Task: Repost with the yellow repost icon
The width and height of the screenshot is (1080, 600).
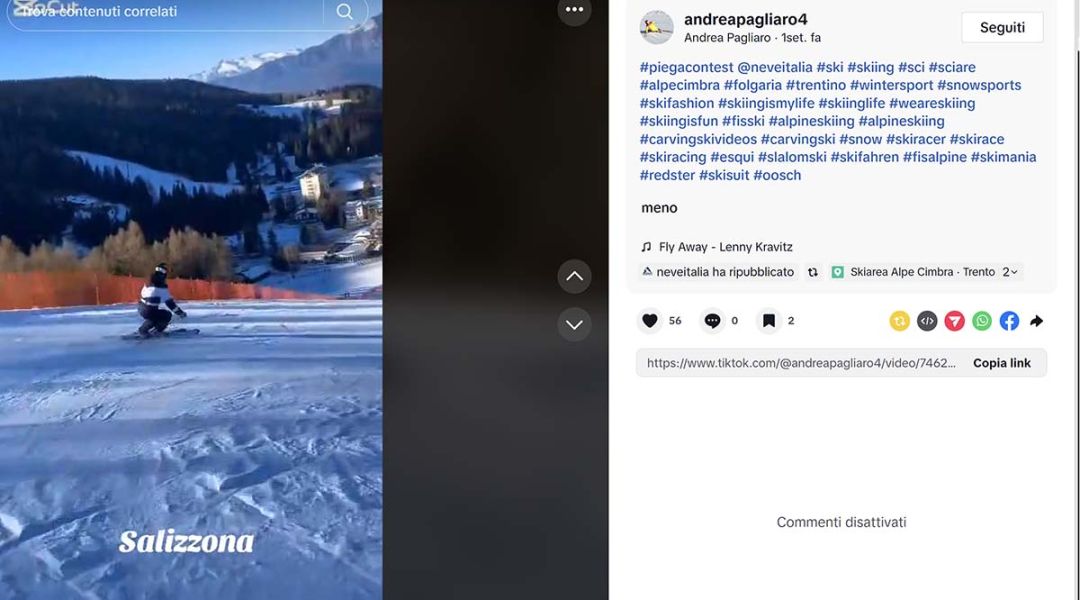Action: click(900, 321)
